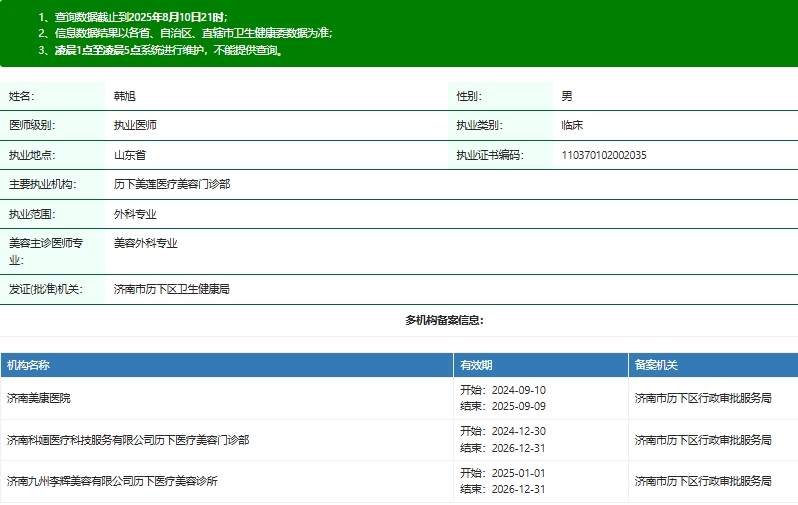The width and height of the screenshot is (798, 505).
Task: Click start date 2025-01-01
Action: [519, 473]
